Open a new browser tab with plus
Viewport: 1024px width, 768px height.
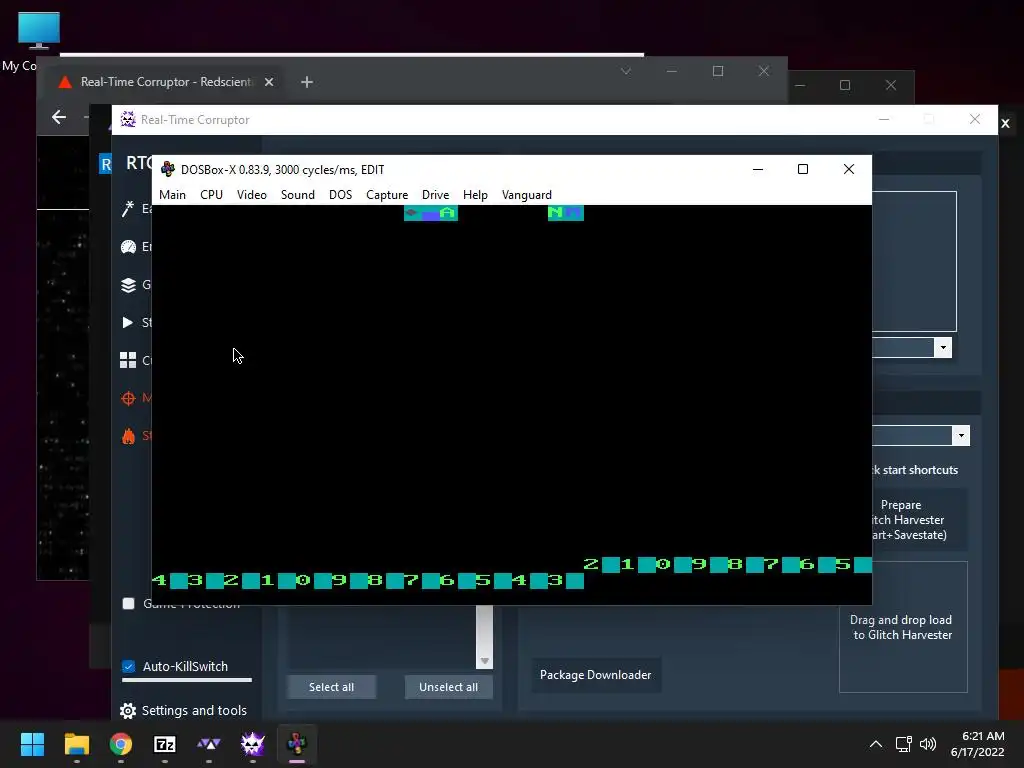coord(307,82)
